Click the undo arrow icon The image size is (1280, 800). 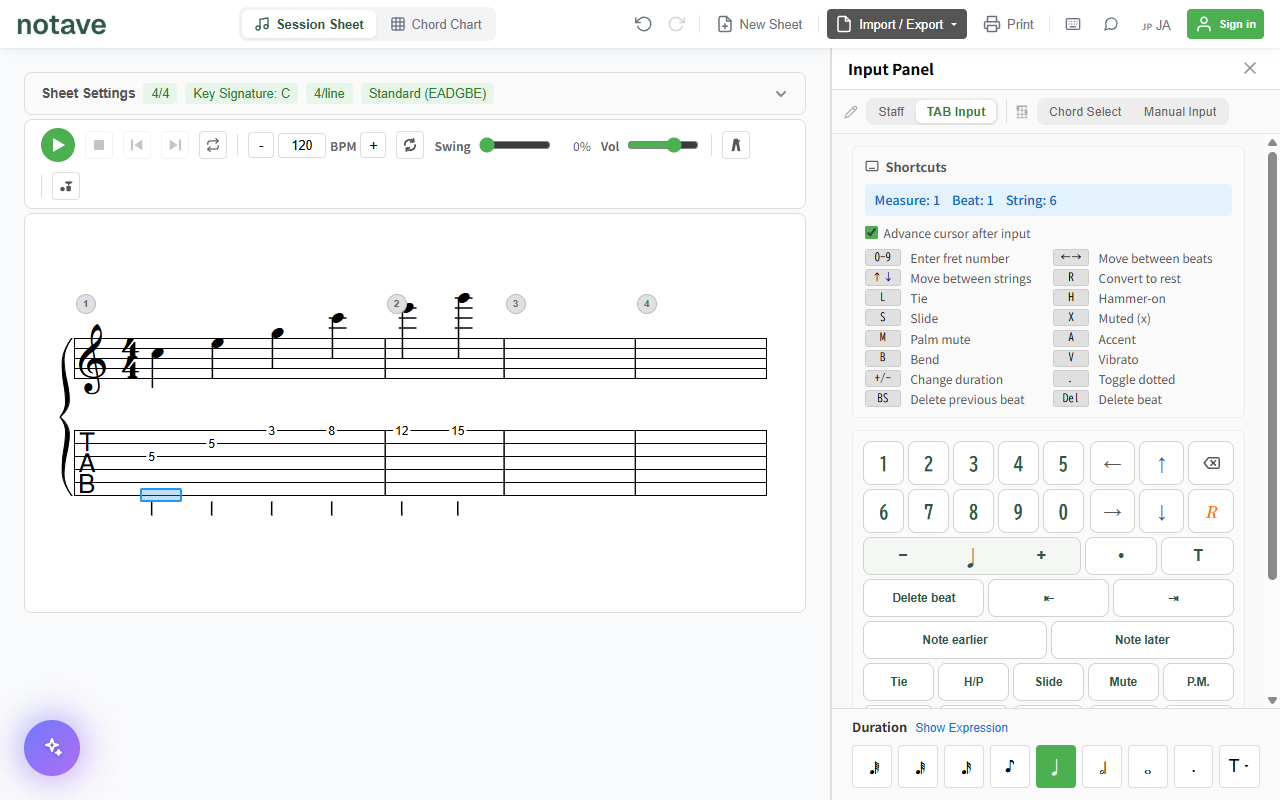pos(643,24)
